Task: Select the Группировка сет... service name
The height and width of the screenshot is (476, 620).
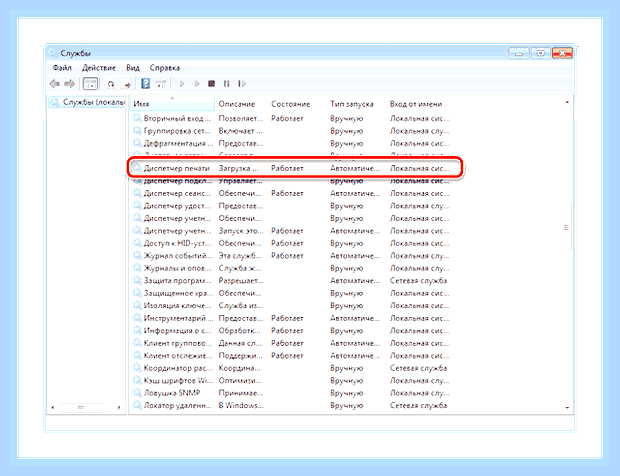Action: (x=177, y=131)
